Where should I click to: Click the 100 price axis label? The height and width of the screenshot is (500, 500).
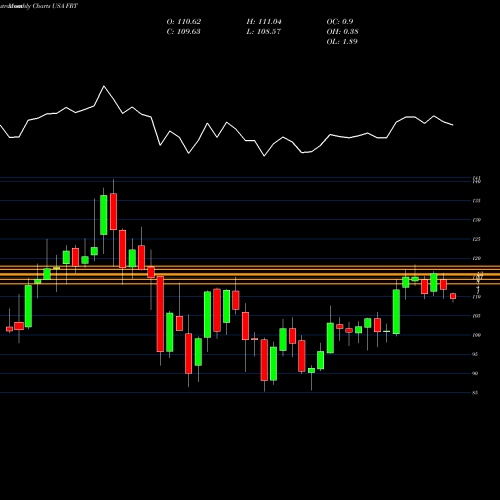pyautogui.click(x=476, y=335)
